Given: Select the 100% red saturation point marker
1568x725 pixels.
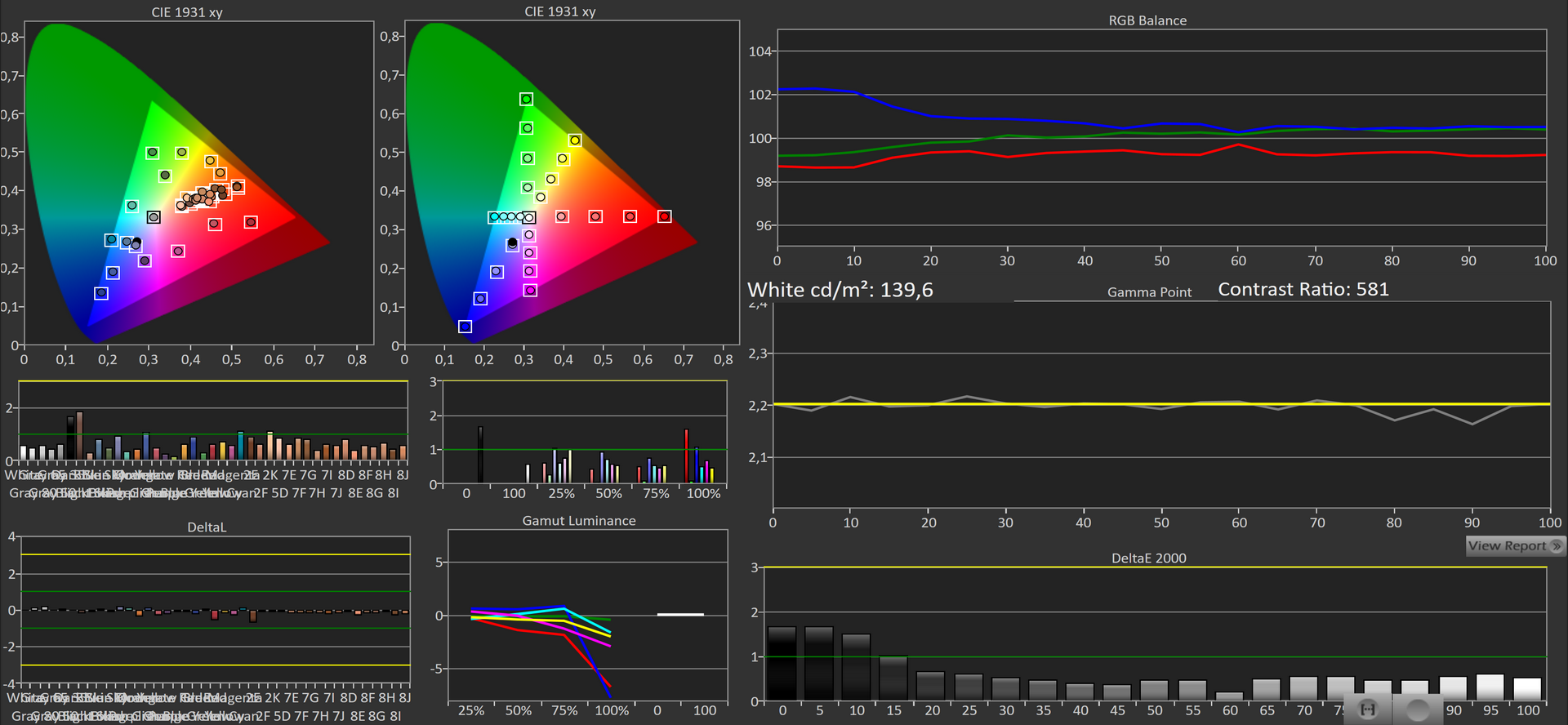Looking at the screenshot, I should tap(665, 216).
